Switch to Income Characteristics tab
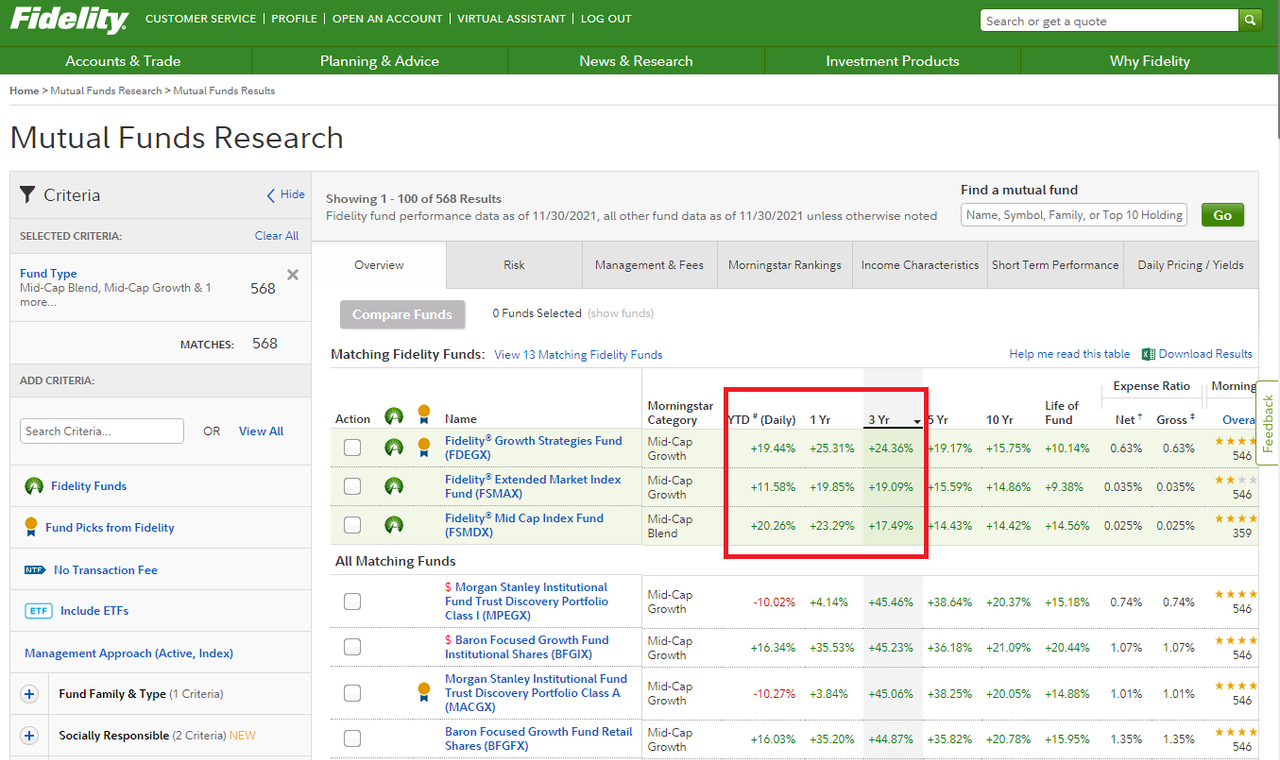The width and height of the screenshot is (1280, 760). (920, 265)
